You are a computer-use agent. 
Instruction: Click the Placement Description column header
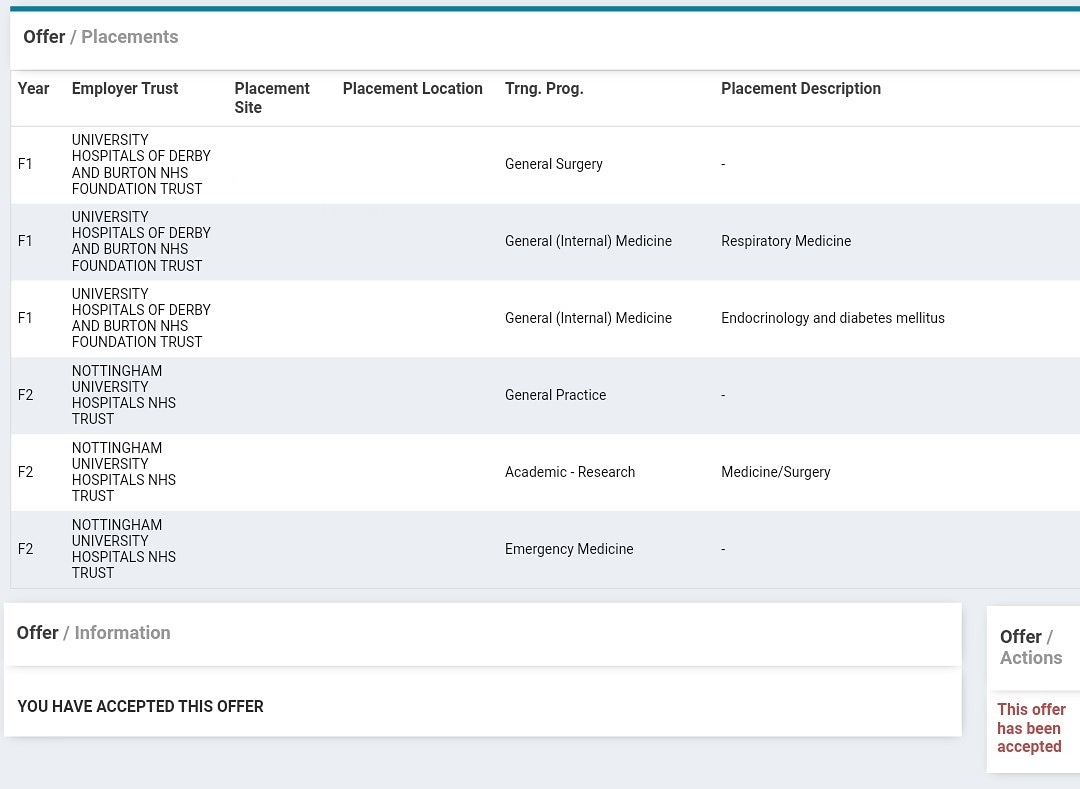801,88
